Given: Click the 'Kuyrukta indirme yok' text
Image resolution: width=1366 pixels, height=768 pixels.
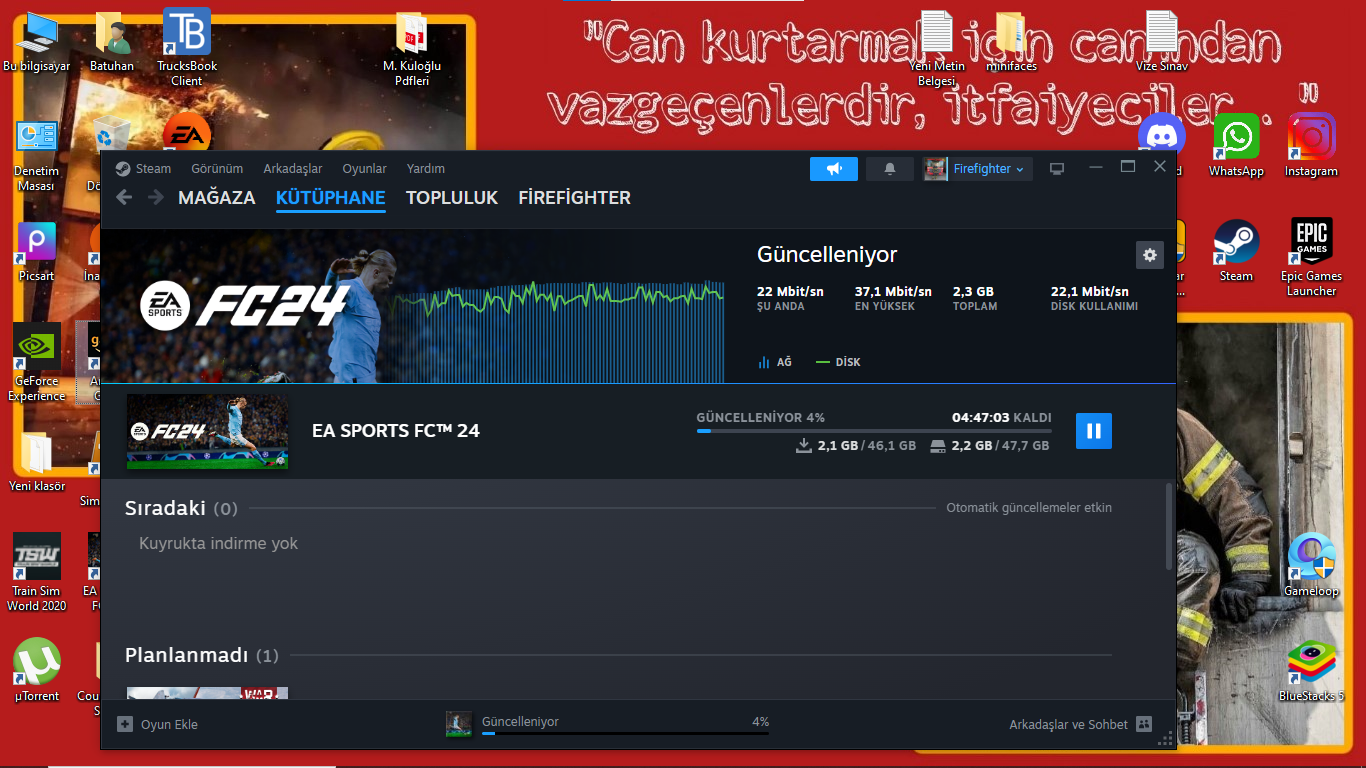Looking at the screenshot, I should point(218,544).
